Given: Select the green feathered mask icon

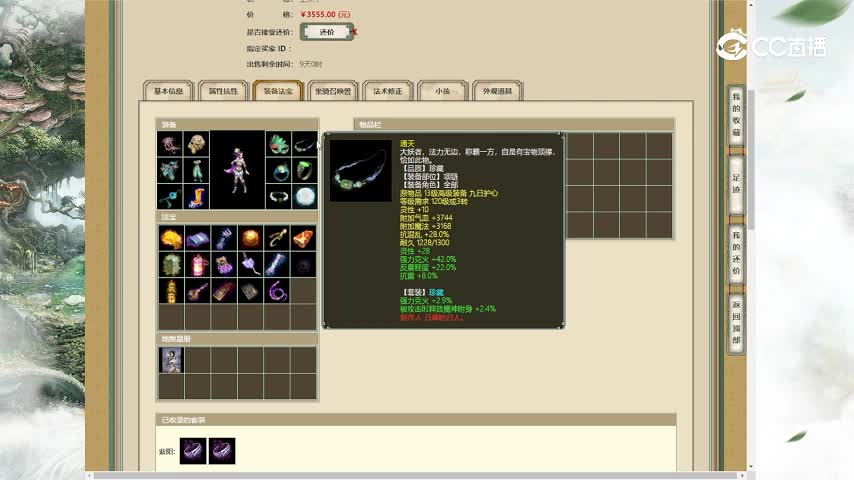Looking at the screenshot, I should click(278, 144).
